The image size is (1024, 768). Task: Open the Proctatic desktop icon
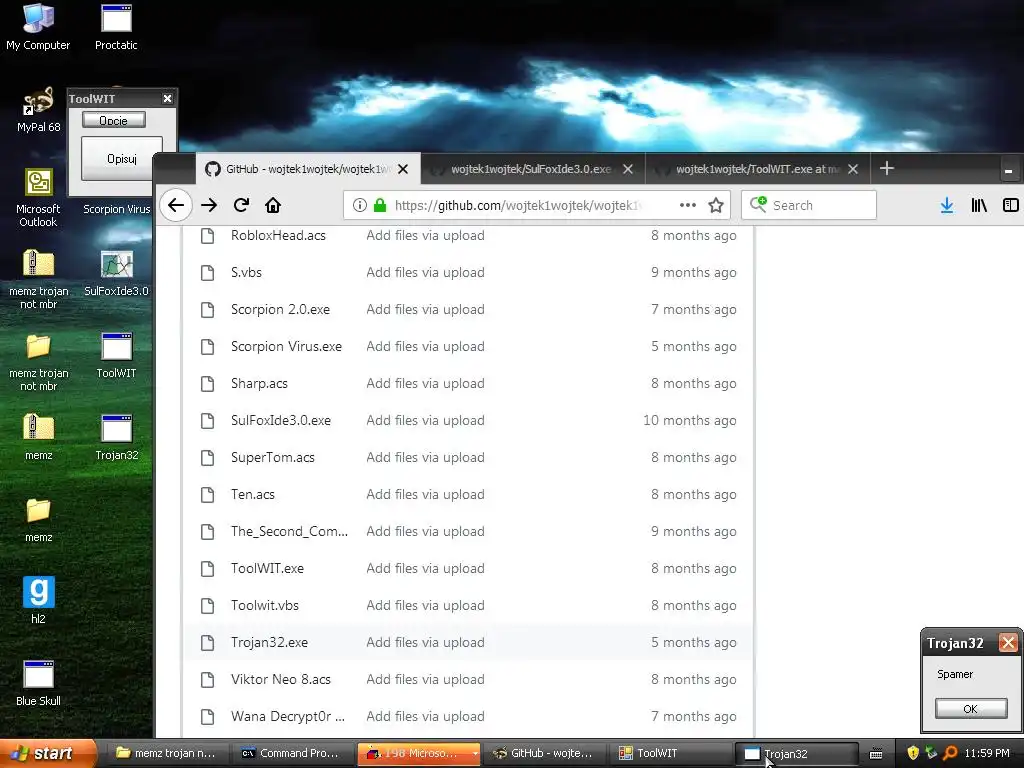click(x=116, y=26)
